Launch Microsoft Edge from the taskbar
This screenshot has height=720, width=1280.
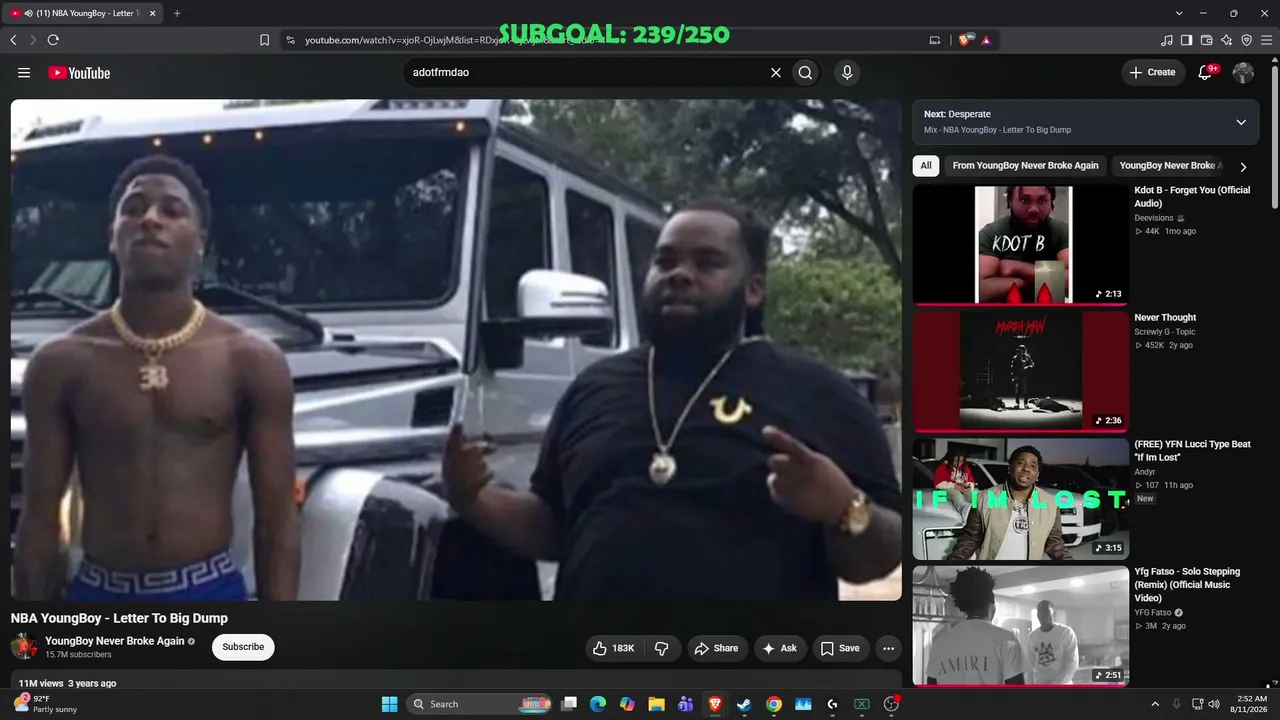(598, 704)
